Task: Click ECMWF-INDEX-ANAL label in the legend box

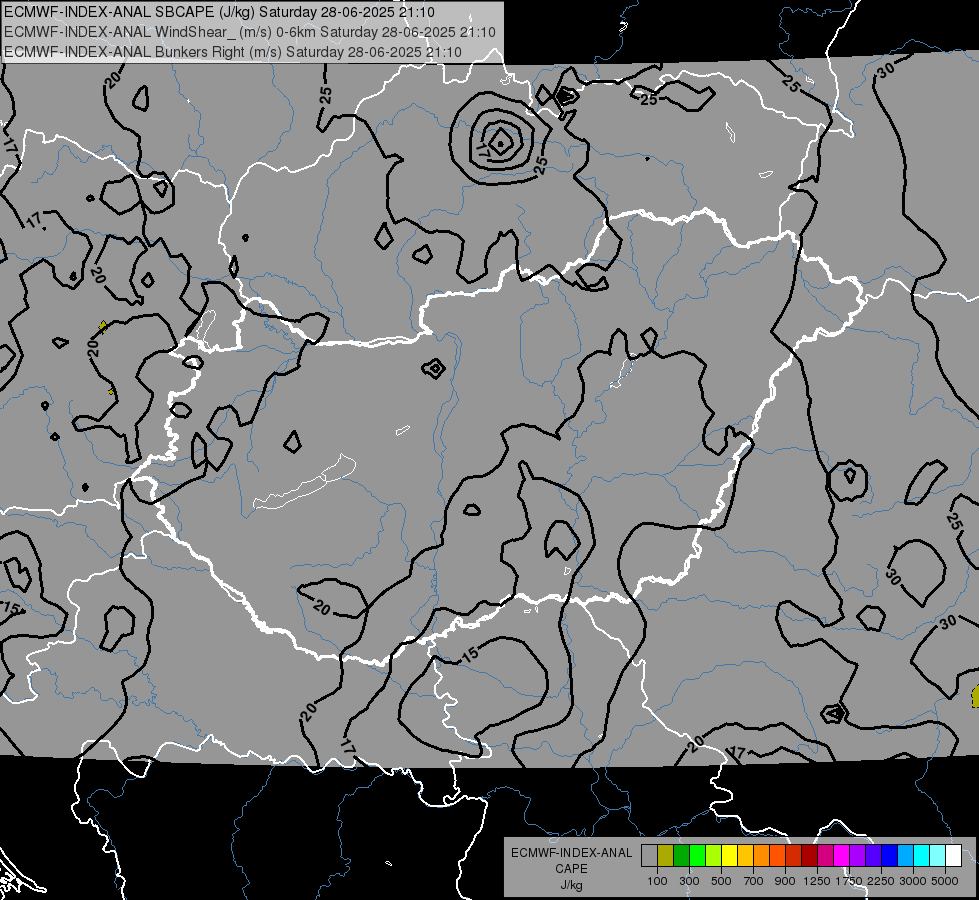Action: click(x=571, y=853)
